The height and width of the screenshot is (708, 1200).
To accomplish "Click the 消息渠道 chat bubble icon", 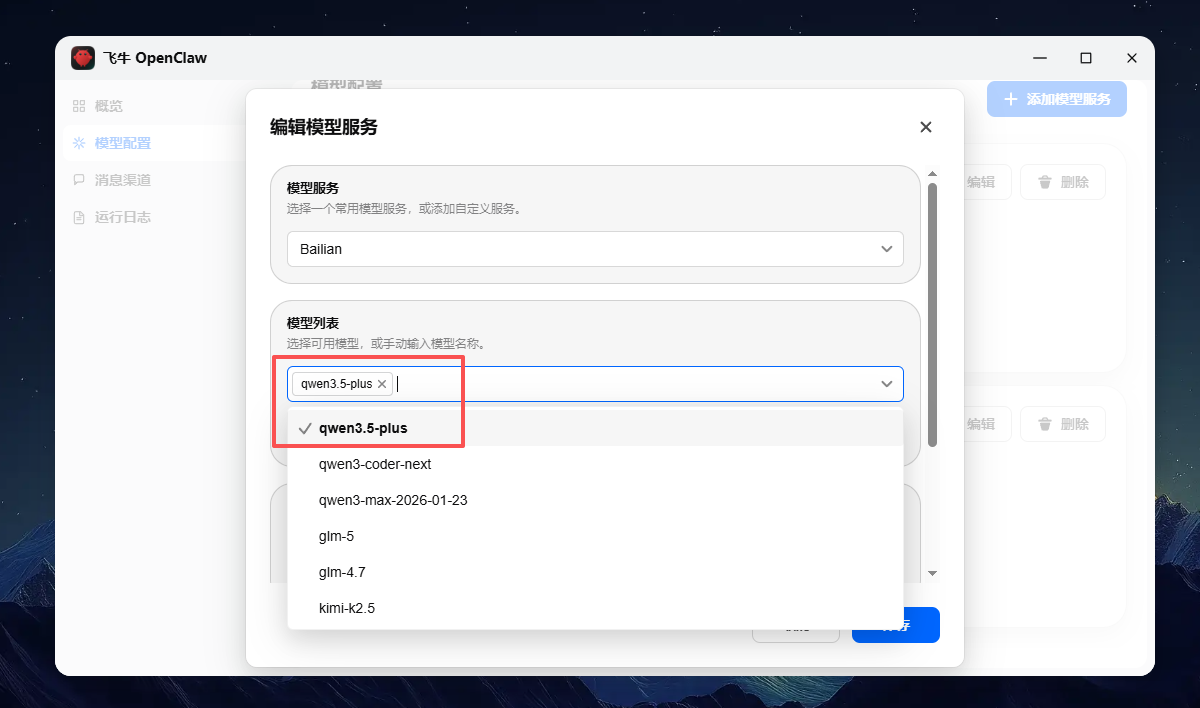I will point(79,180).
